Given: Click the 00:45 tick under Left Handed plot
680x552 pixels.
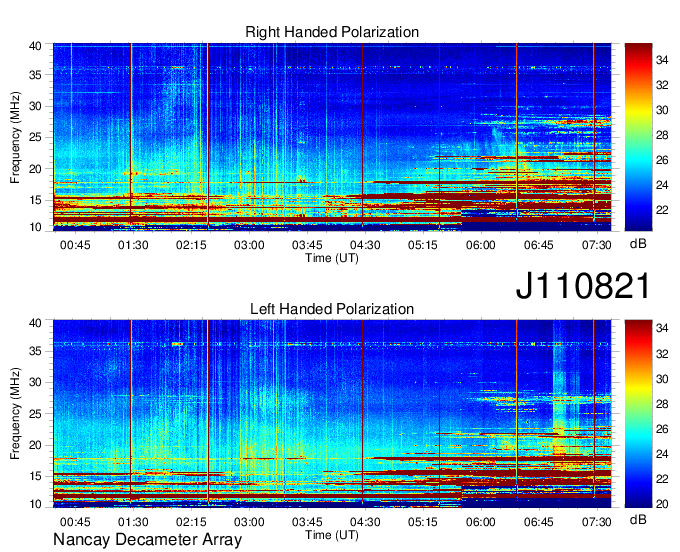Looking at the screenshot, I should click(x=75, y=522).
